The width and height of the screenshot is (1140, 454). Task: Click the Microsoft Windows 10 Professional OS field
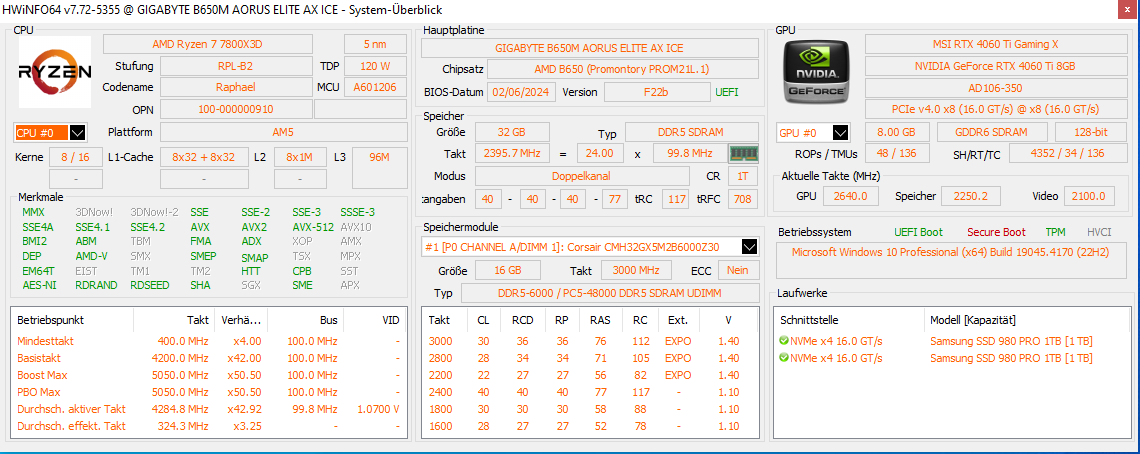951,260
